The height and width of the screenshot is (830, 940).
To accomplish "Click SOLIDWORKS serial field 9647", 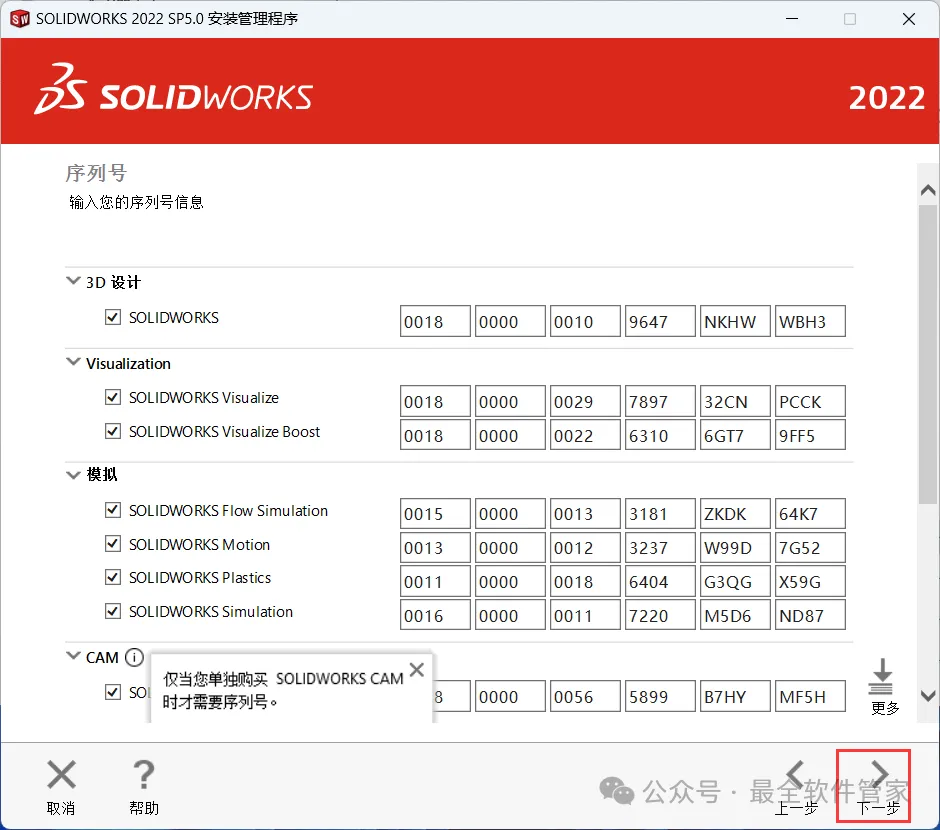I will click(660, 321).
